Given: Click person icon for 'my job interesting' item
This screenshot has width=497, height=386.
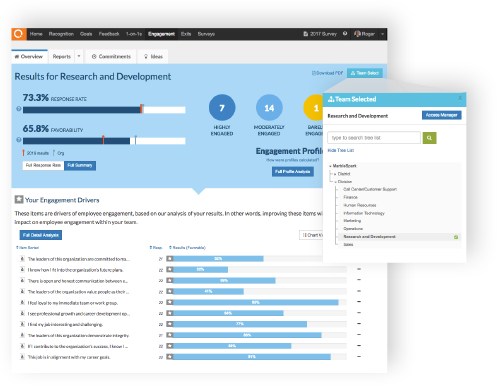Looking at the screenshot, I should point(22,324).
